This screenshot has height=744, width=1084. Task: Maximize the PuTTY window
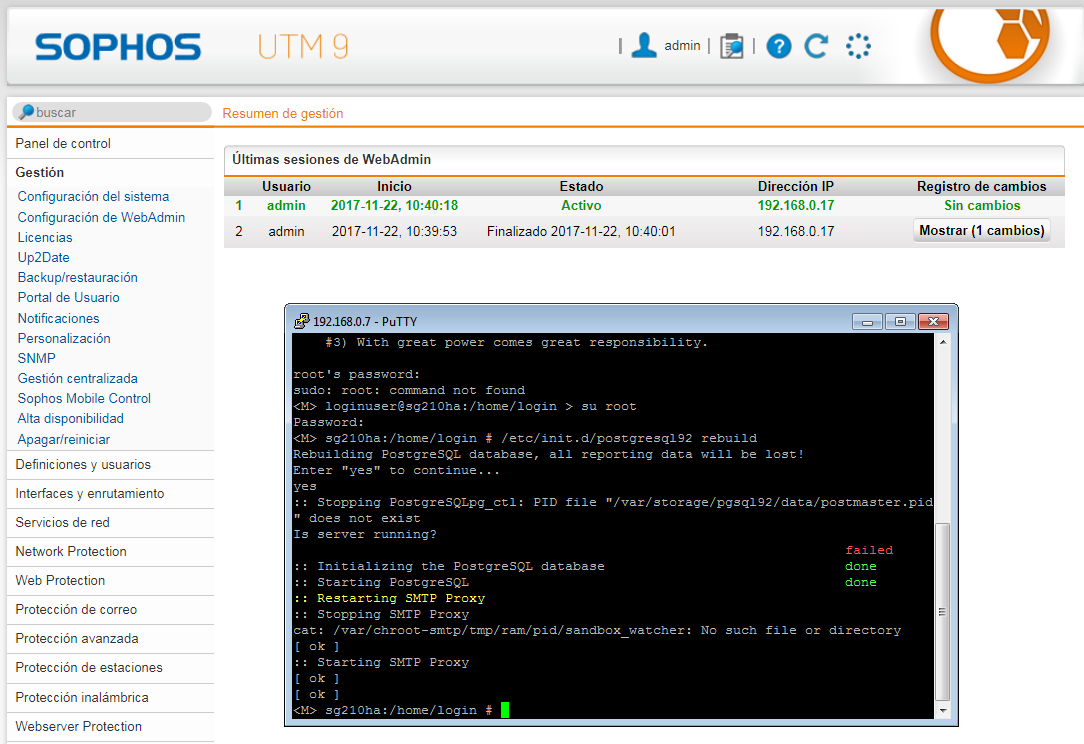(900, 322)
